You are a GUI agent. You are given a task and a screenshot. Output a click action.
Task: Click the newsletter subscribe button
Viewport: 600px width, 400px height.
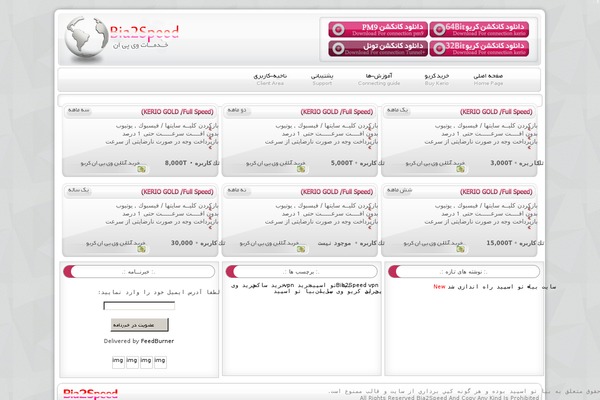139,325
